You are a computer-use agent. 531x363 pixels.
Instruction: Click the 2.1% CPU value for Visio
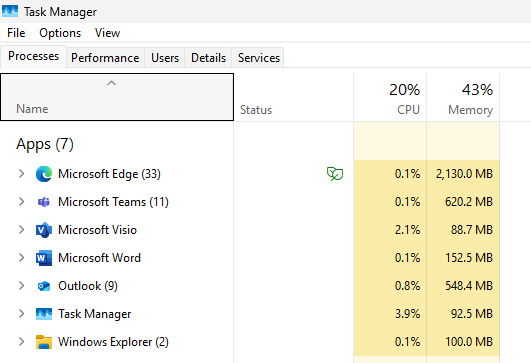pyautogui.click(x=407, y=230)
